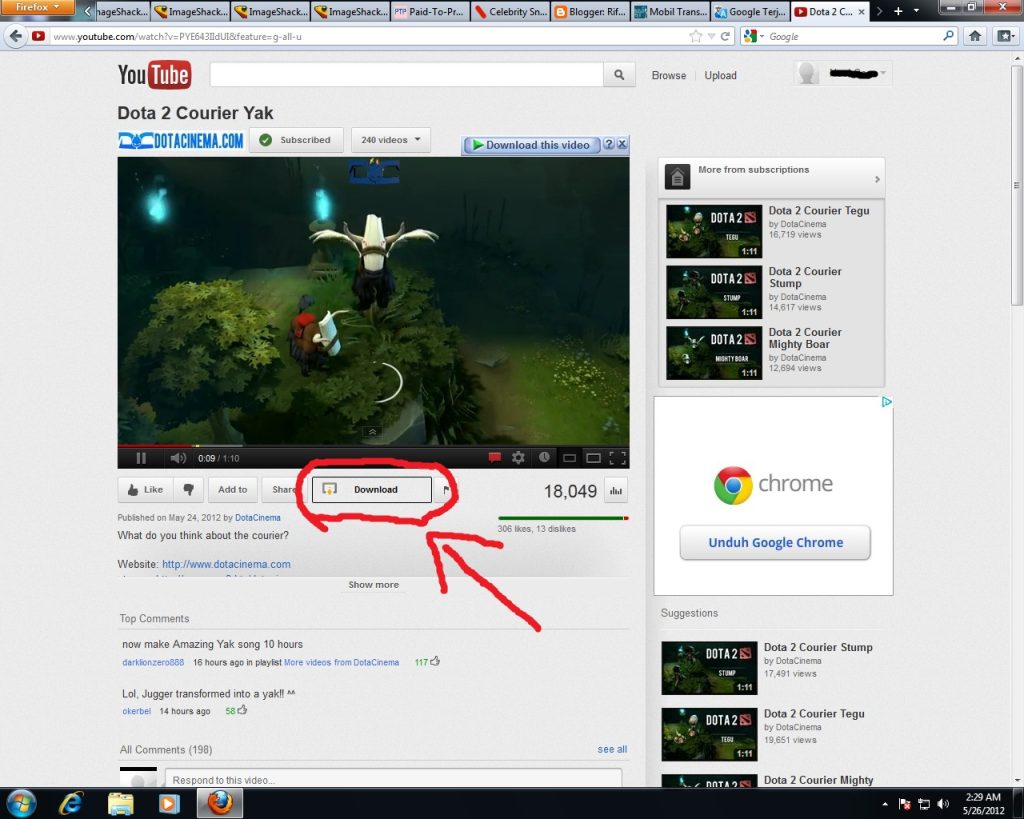1024x819 pixels.
Task: Open Firefox home page icon
Action: point(975,36)
